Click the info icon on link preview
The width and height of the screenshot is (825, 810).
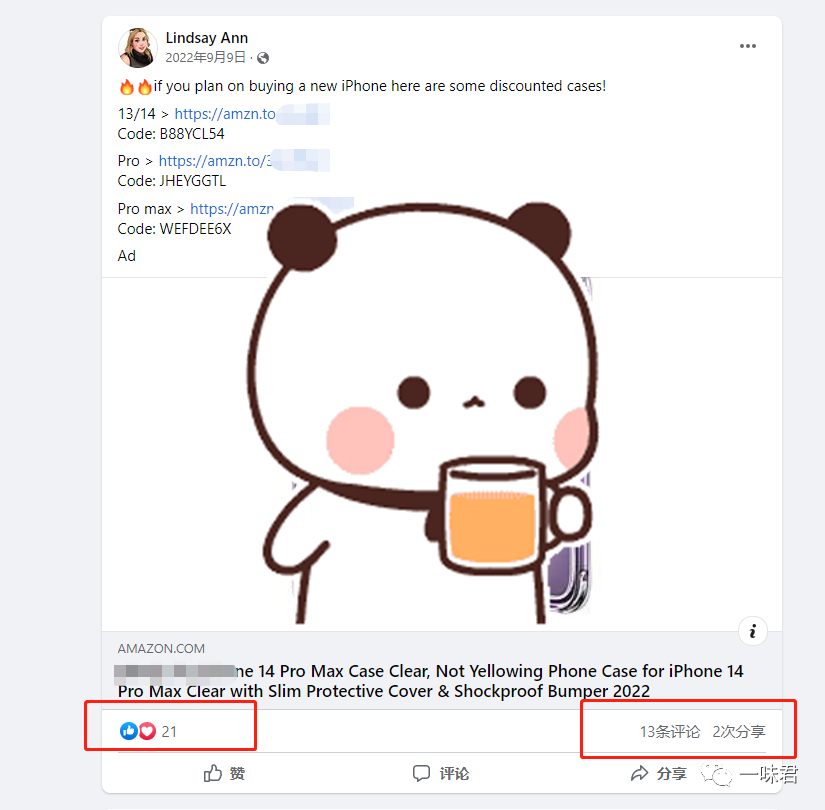point(753,631)
